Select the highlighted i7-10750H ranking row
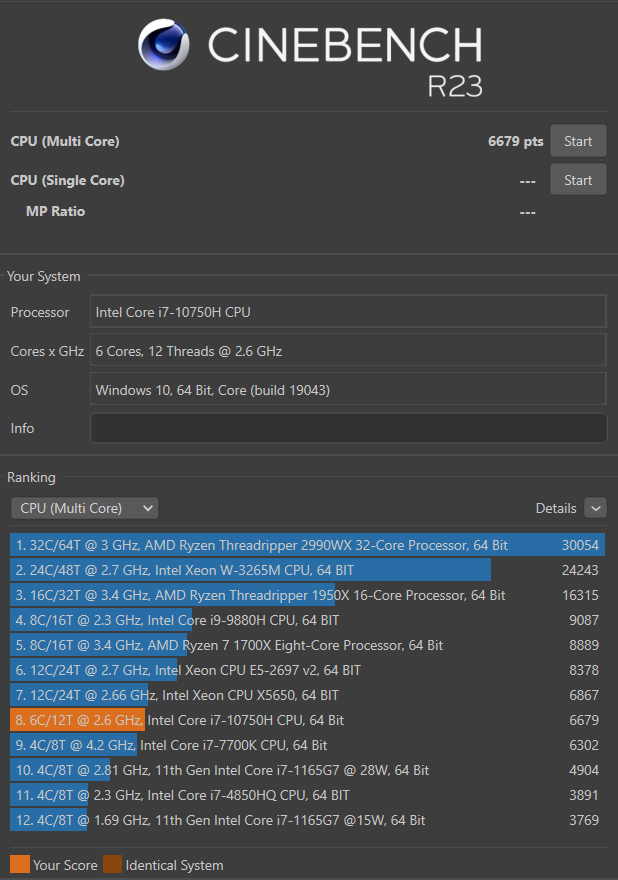 (x=308, y=720)
